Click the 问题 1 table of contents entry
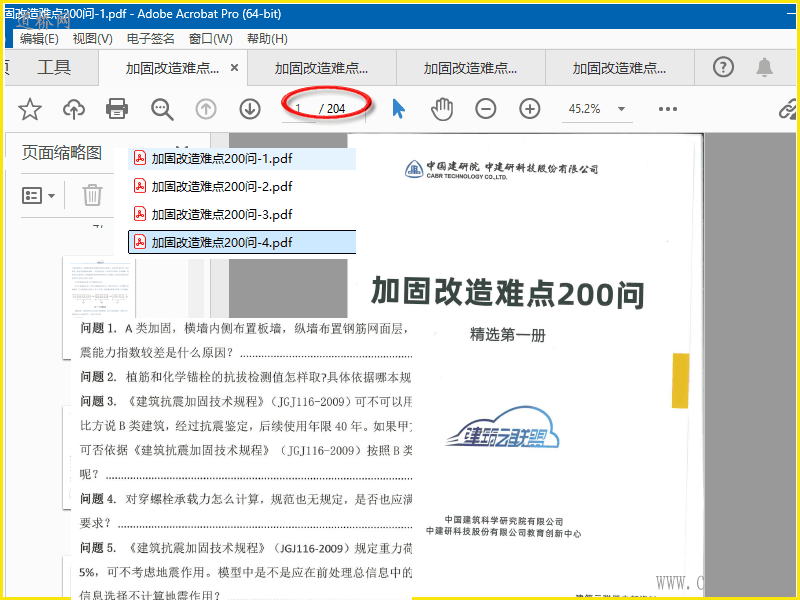This screenshot has width=800, height=600. [x=246, y=340]
